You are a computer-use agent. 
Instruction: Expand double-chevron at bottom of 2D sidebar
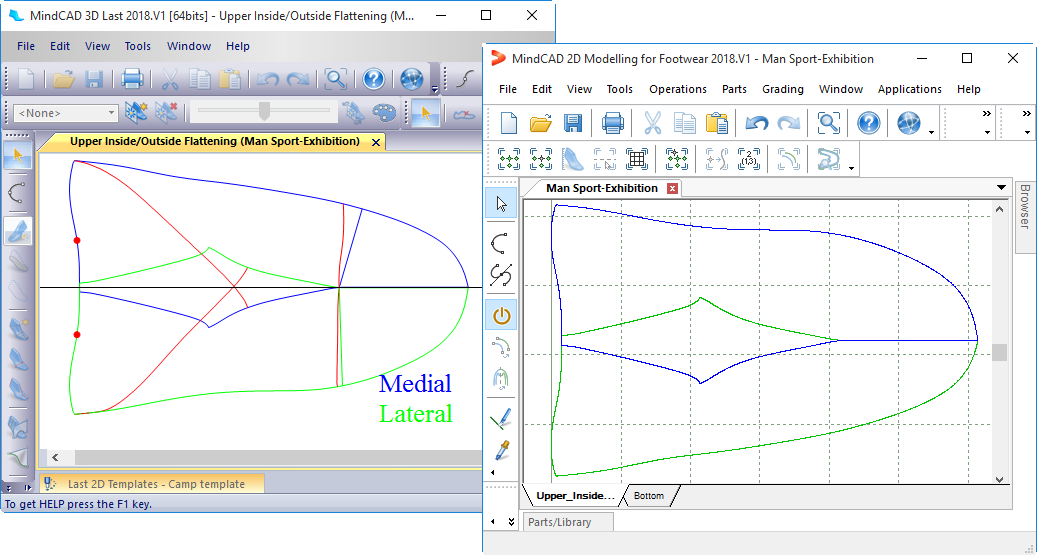pos(511,521)
